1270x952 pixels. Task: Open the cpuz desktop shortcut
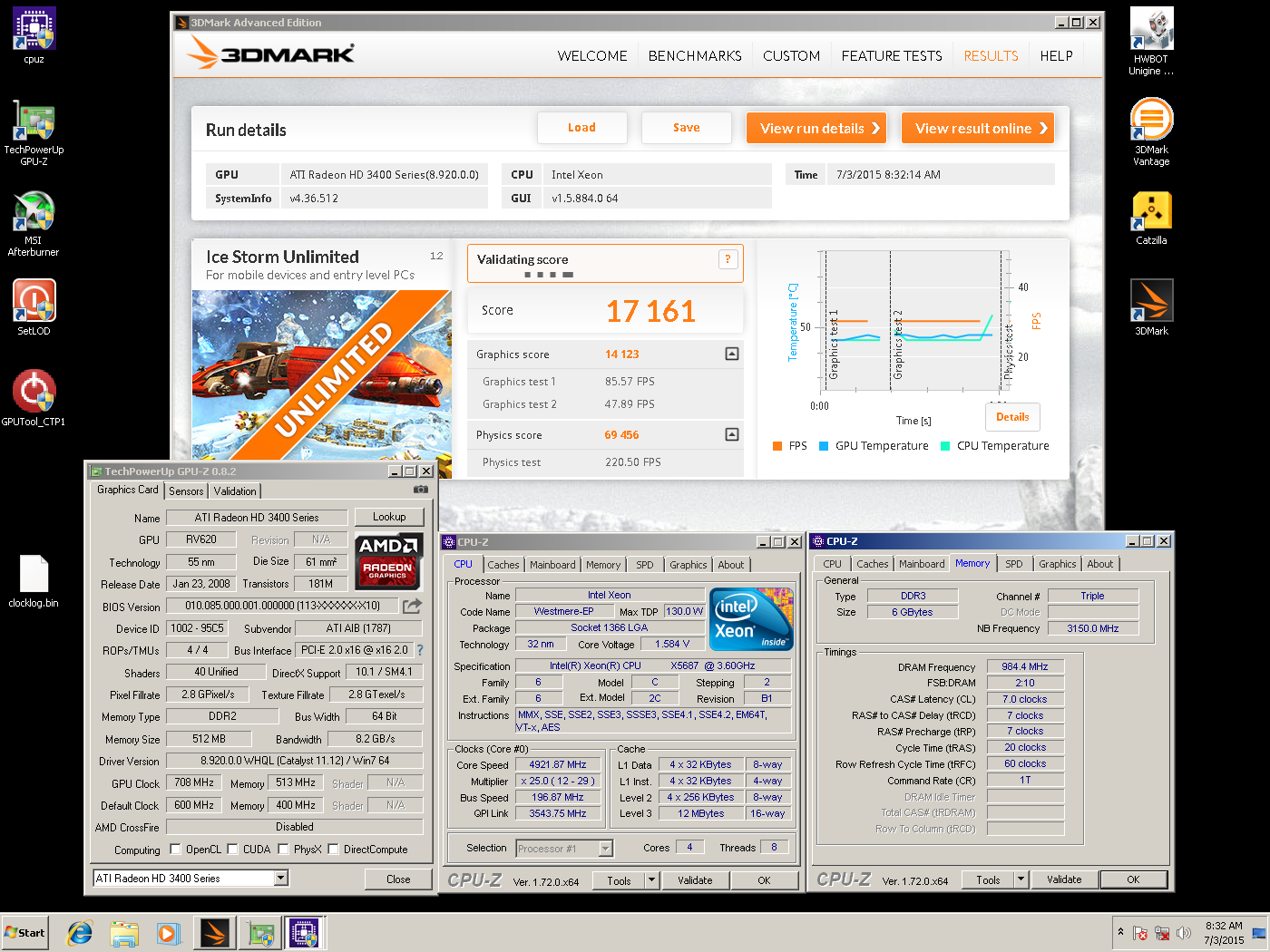34,34
